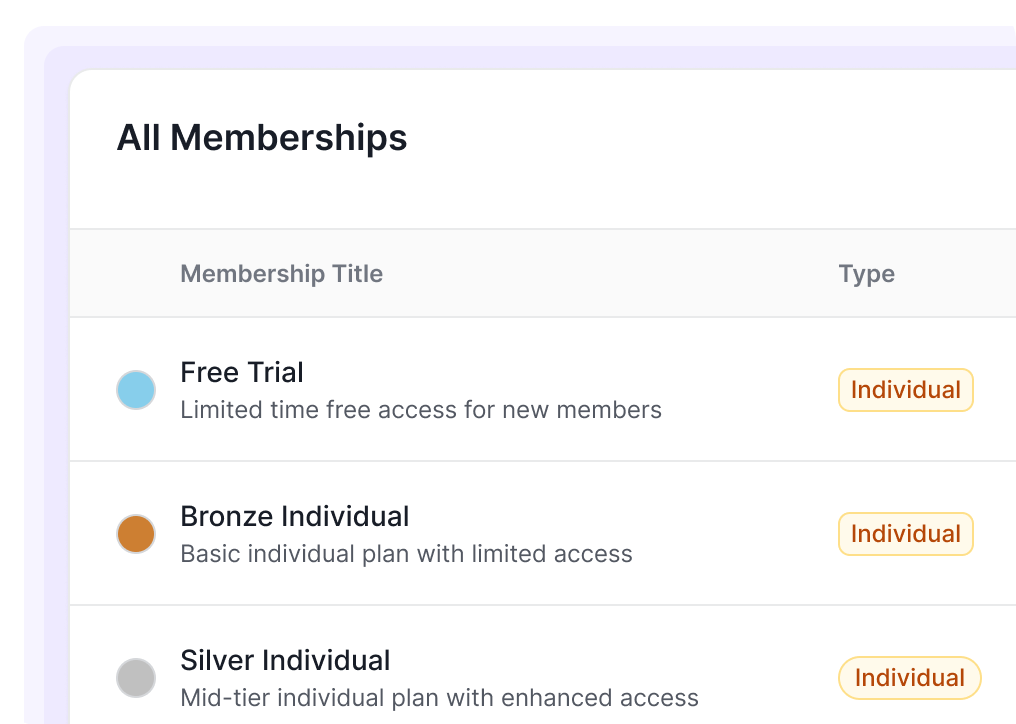The image size is (1016, 724).
Task: Click the orange Bronze Individual color dot
Action: coord(136,534)
